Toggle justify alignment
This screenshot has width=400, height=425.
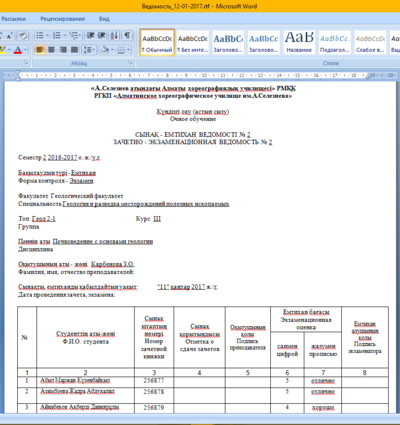tap(75, 50)
